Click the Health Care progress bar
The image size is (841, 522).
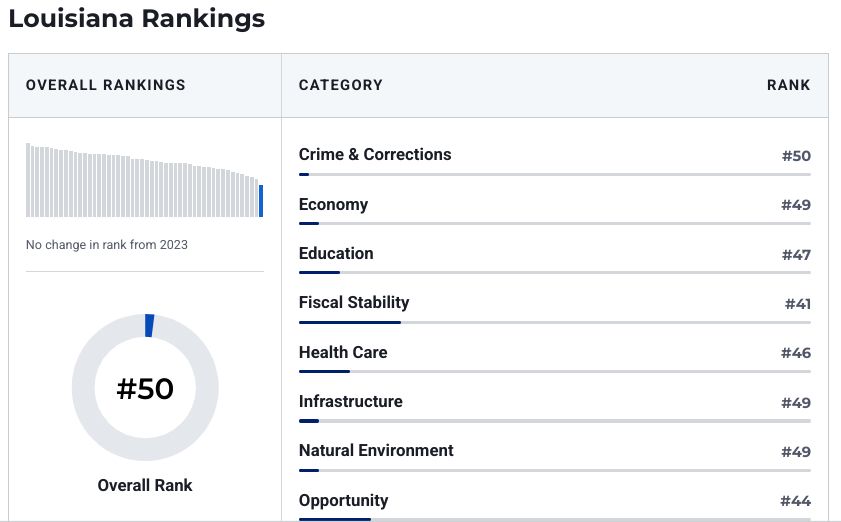click(x=555, y=371)
